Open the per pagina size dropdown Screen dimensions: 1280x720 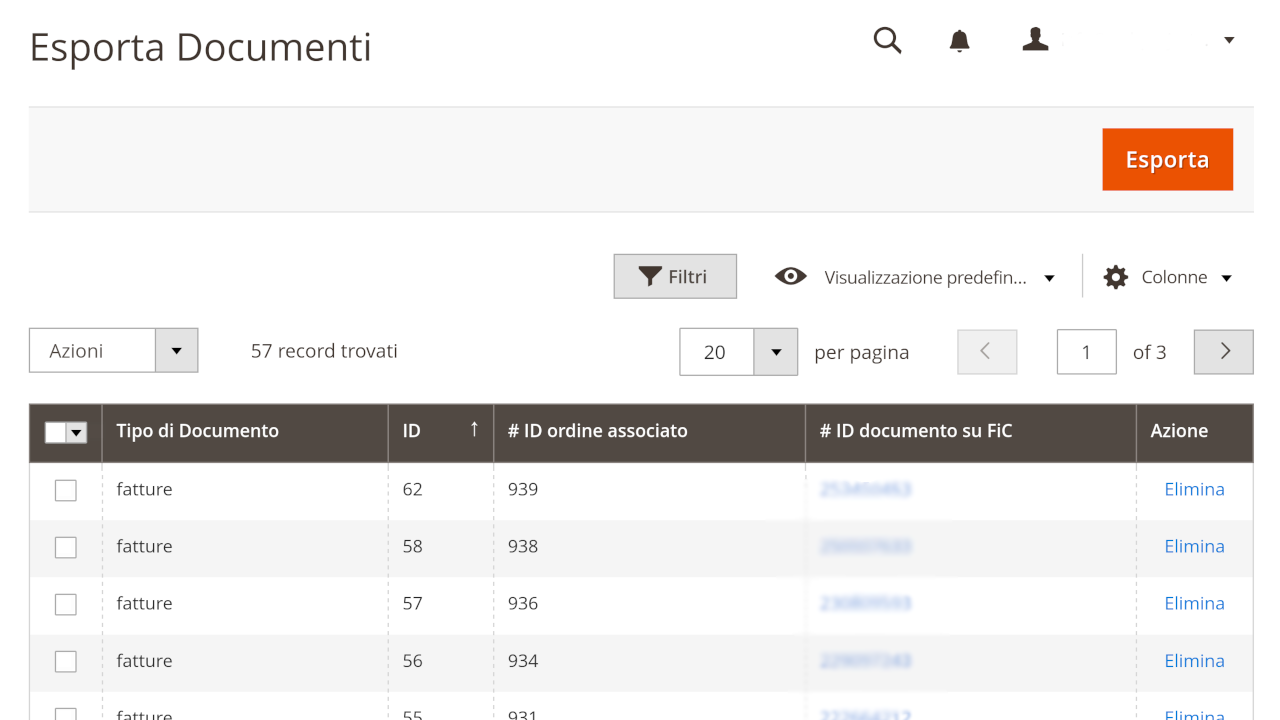pos(775,352)
